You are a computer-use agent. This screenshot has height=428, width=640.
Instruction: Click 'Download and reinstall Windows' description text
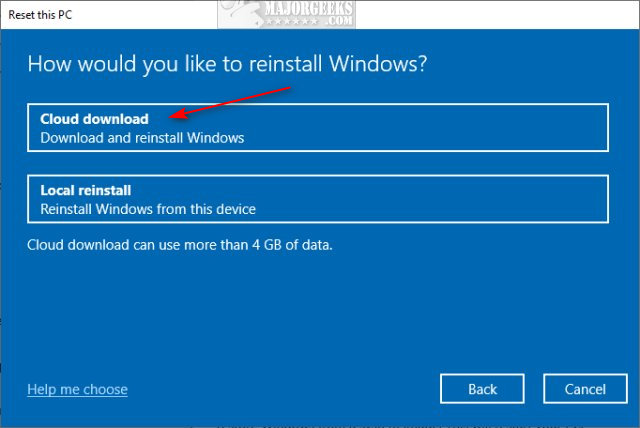tap(142, 138)
